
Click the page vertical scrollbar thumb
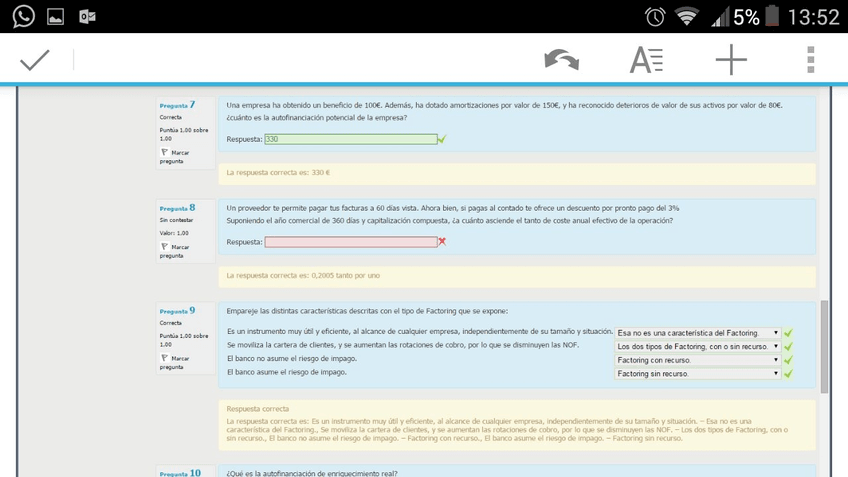coord(824,347)
